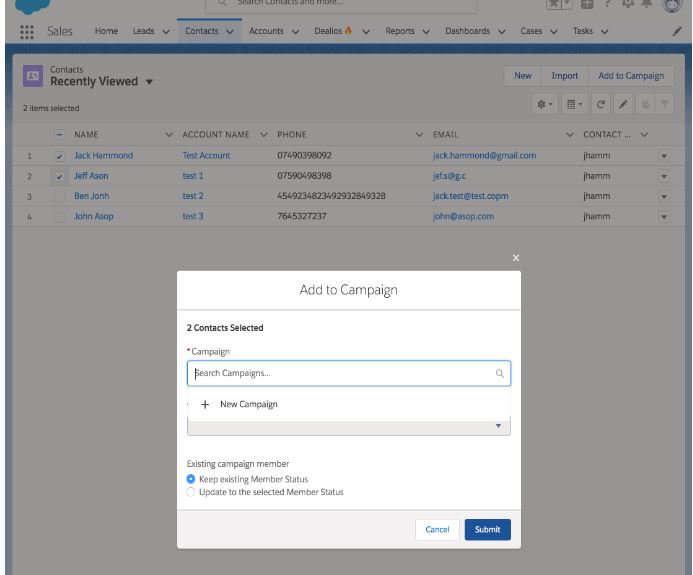Go to the Reports tab
Screen dimensions: 693x575
point(400,31)
